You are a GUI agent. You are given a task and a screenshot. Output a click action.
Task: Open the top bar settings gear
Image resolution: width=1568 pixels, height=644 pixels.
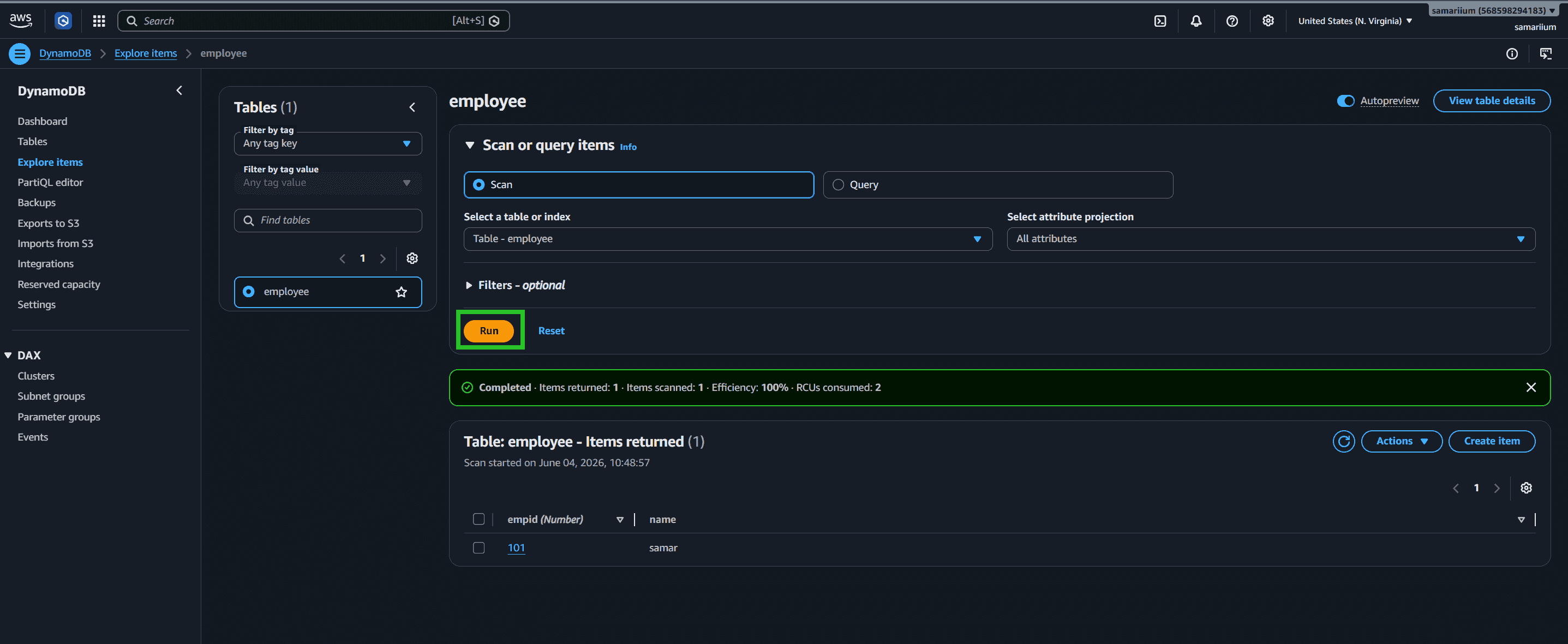tap(1268, 21)
